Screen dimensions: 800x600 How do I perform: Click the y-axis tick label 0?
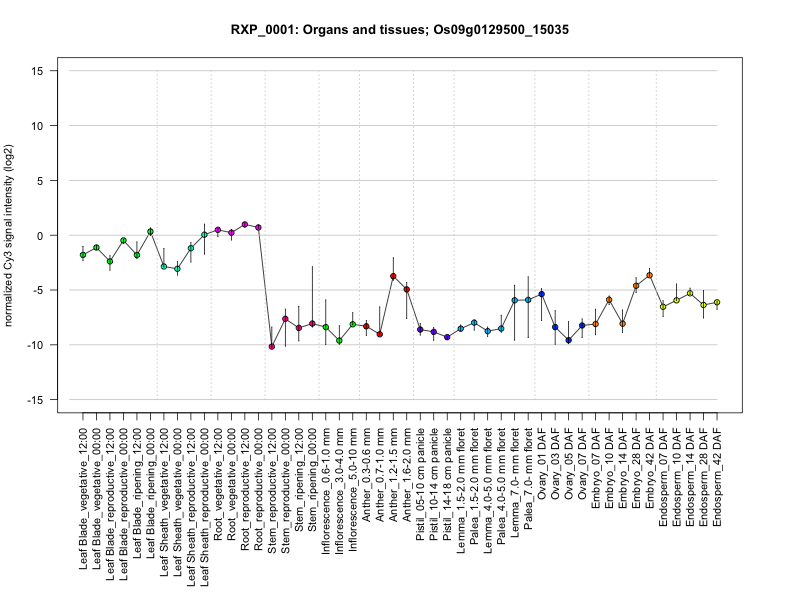[40, 235]
